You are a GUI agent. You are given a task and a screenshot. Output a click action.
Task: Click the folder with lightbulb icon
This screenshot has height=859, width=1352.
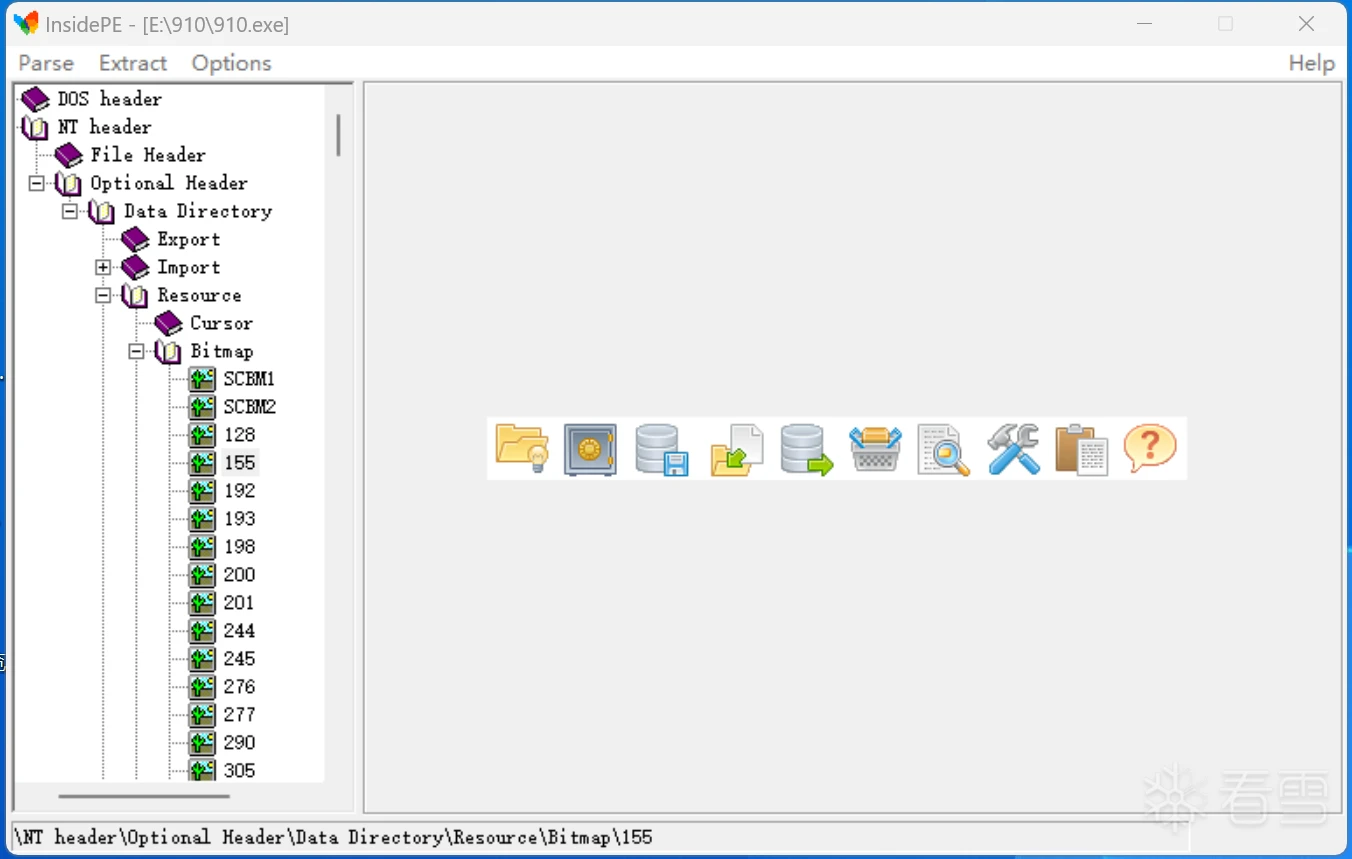[521, 449]
